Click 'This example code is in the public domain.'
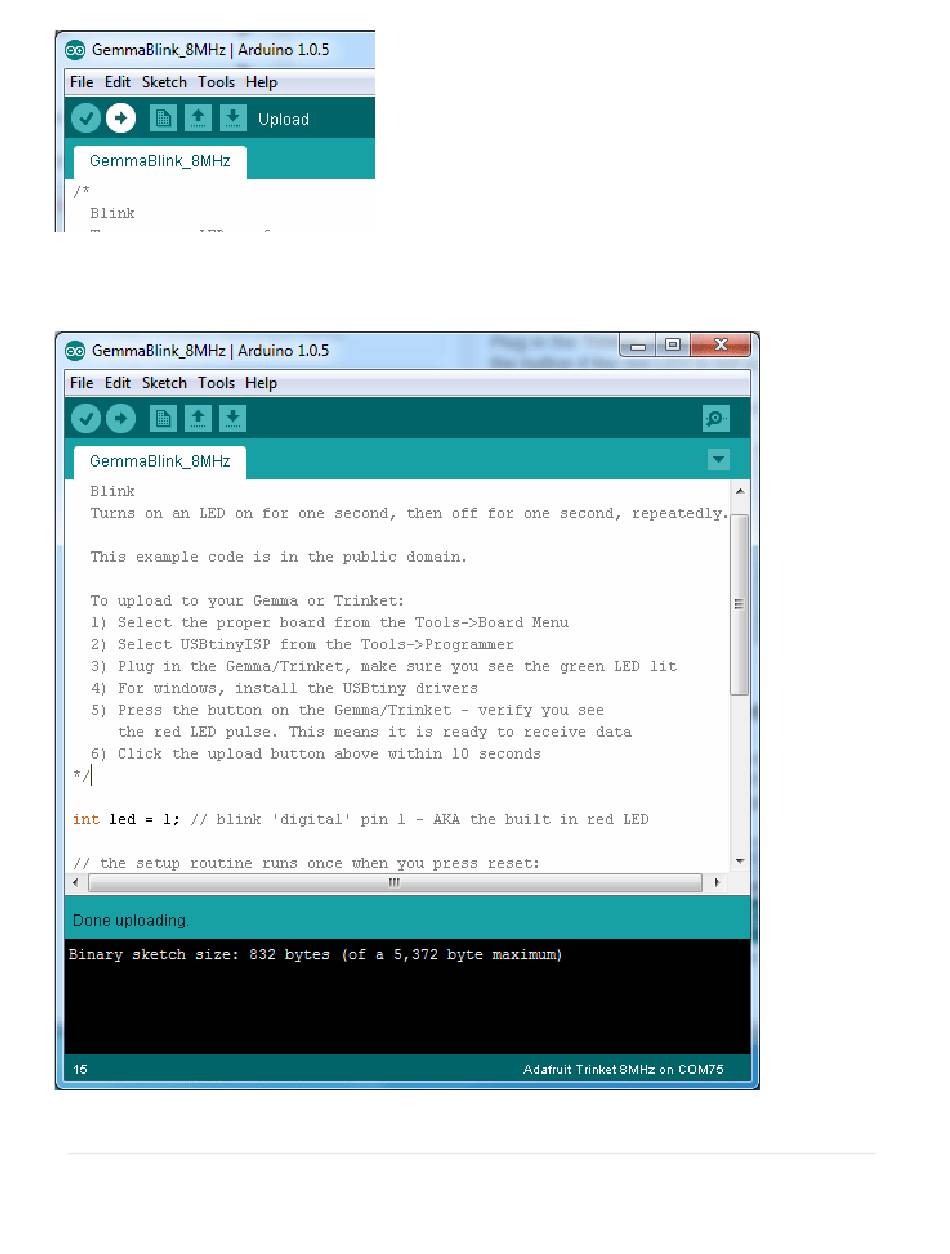Screen dimensions: 950x1254 point(279,557)
